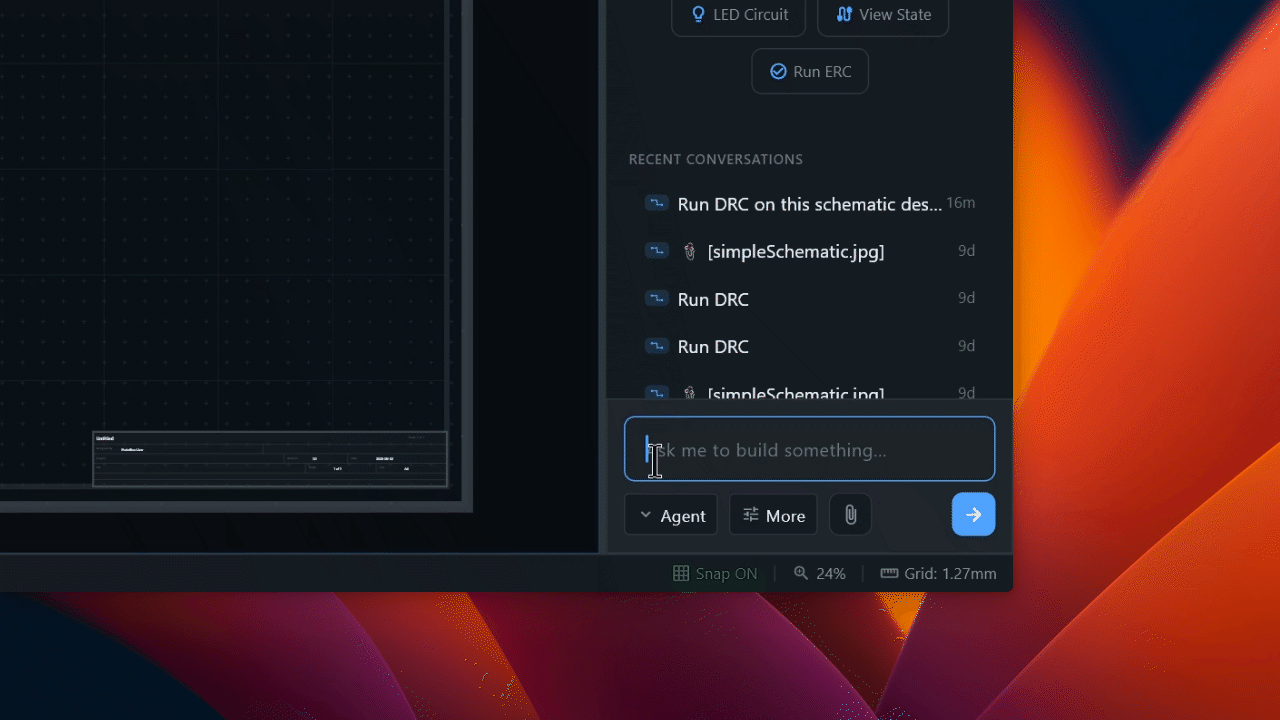Click the grid icon next to Snap ON
The image size is (1280, 720).
(x=681, y=573)
